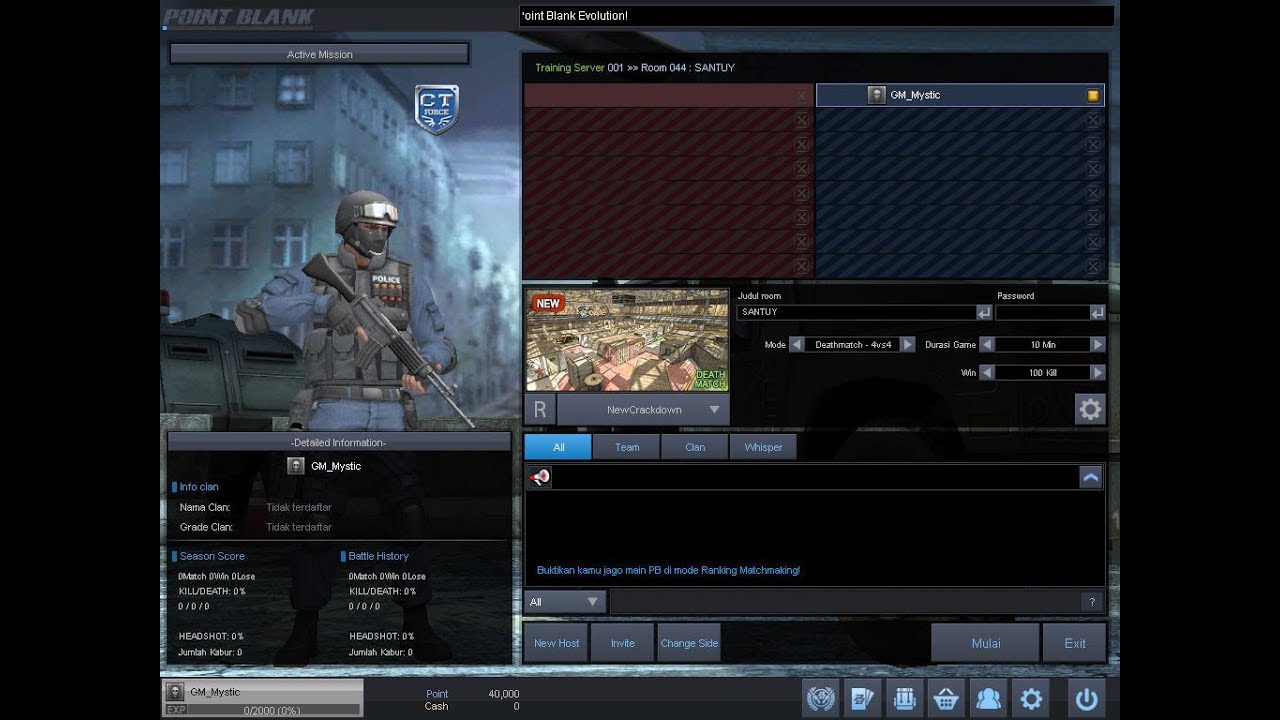Click GM_Mystic rank icon in blue slot
The image size is (1280, 720).
pos(876,95)
